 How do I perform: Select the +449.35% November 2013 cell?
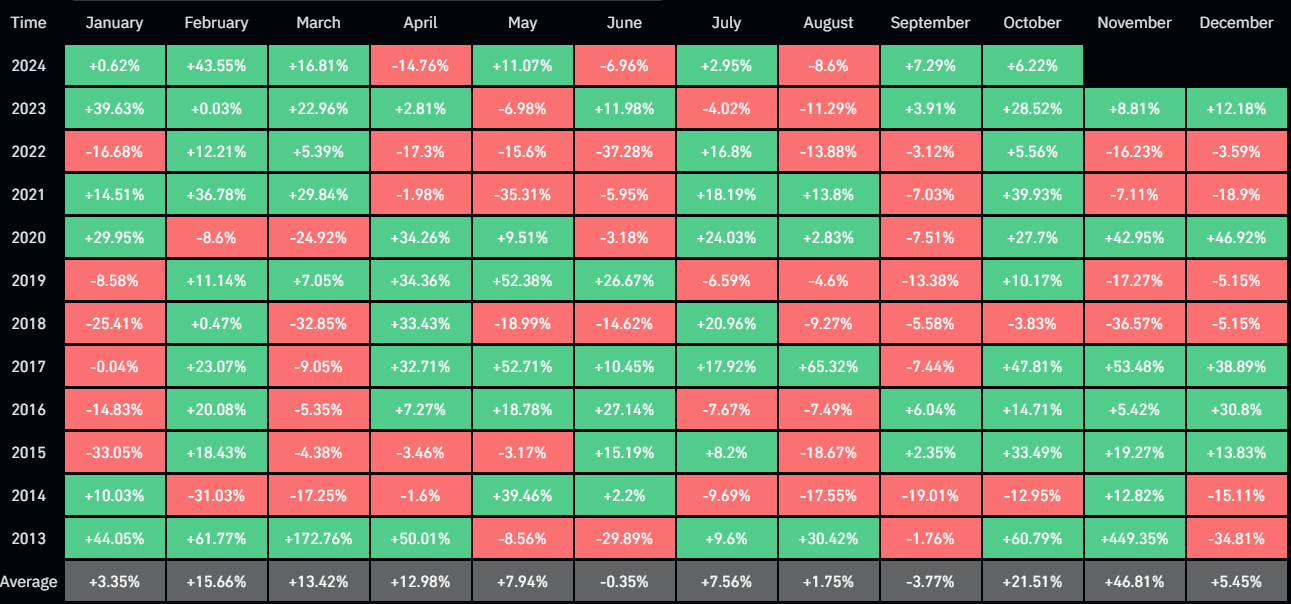1134,538
